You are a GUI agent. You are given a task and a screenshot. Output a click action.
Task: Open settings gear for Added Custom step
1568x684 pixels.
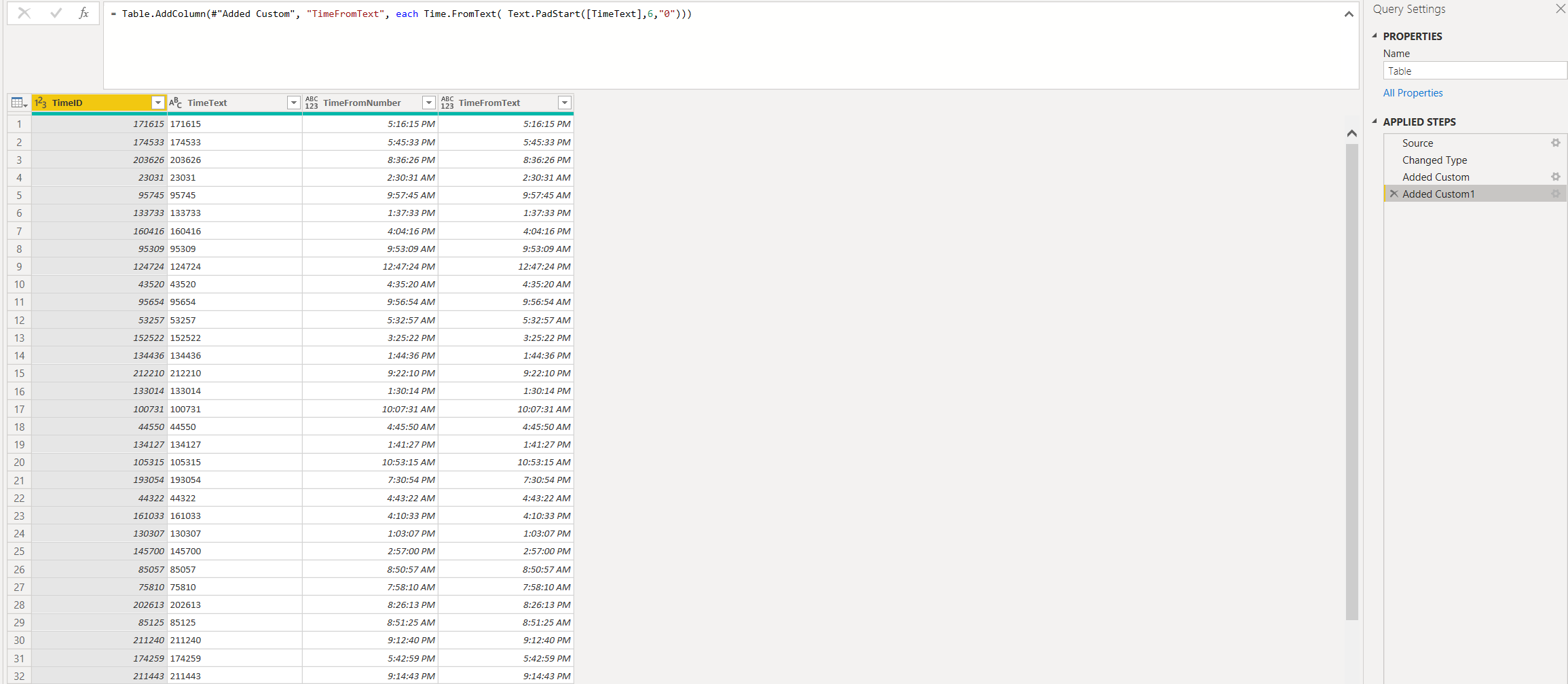[x=1555, y=177]
